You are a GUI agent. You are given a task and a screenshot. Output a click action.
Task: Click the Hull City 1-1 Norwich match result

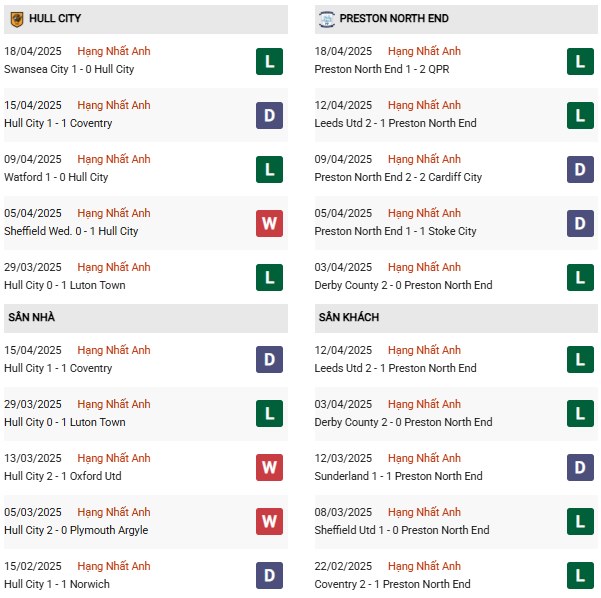tap(57, 584)
